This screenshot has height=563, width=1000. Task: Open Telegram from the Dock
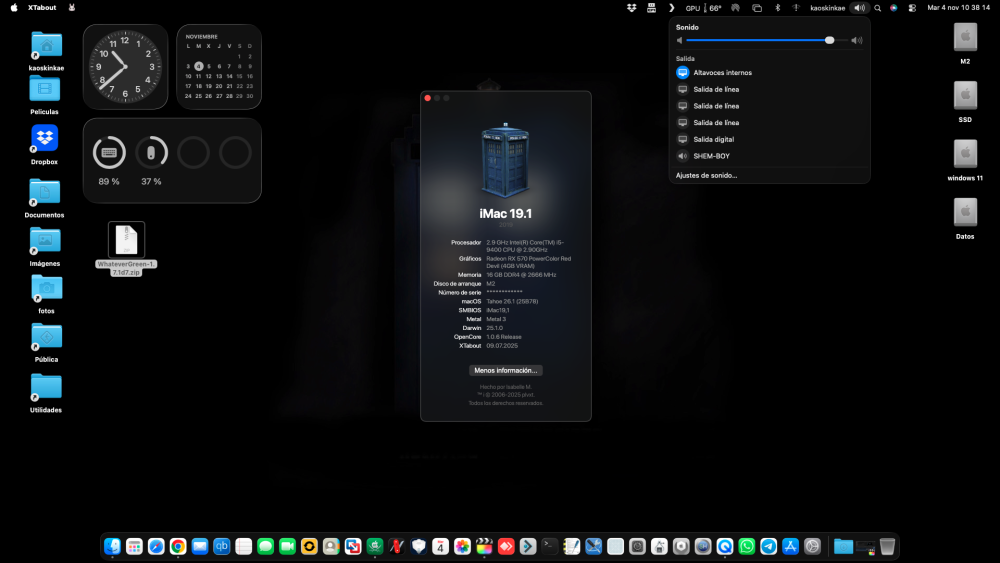click(x=768, y=546)
